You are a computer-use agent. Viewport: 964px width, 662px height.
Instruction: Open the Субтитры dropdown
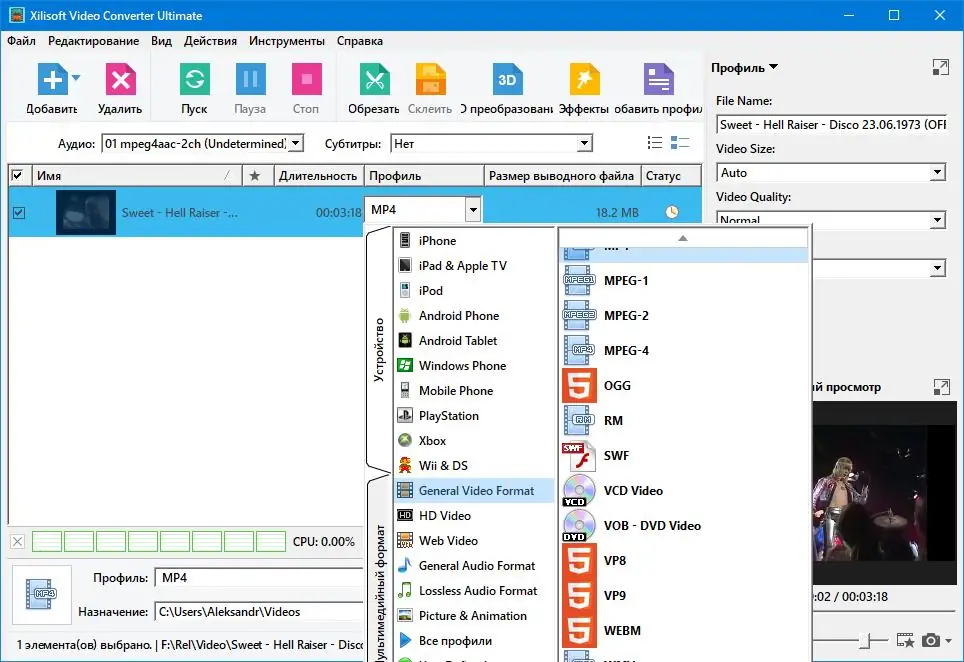click(x=584, y=143)
